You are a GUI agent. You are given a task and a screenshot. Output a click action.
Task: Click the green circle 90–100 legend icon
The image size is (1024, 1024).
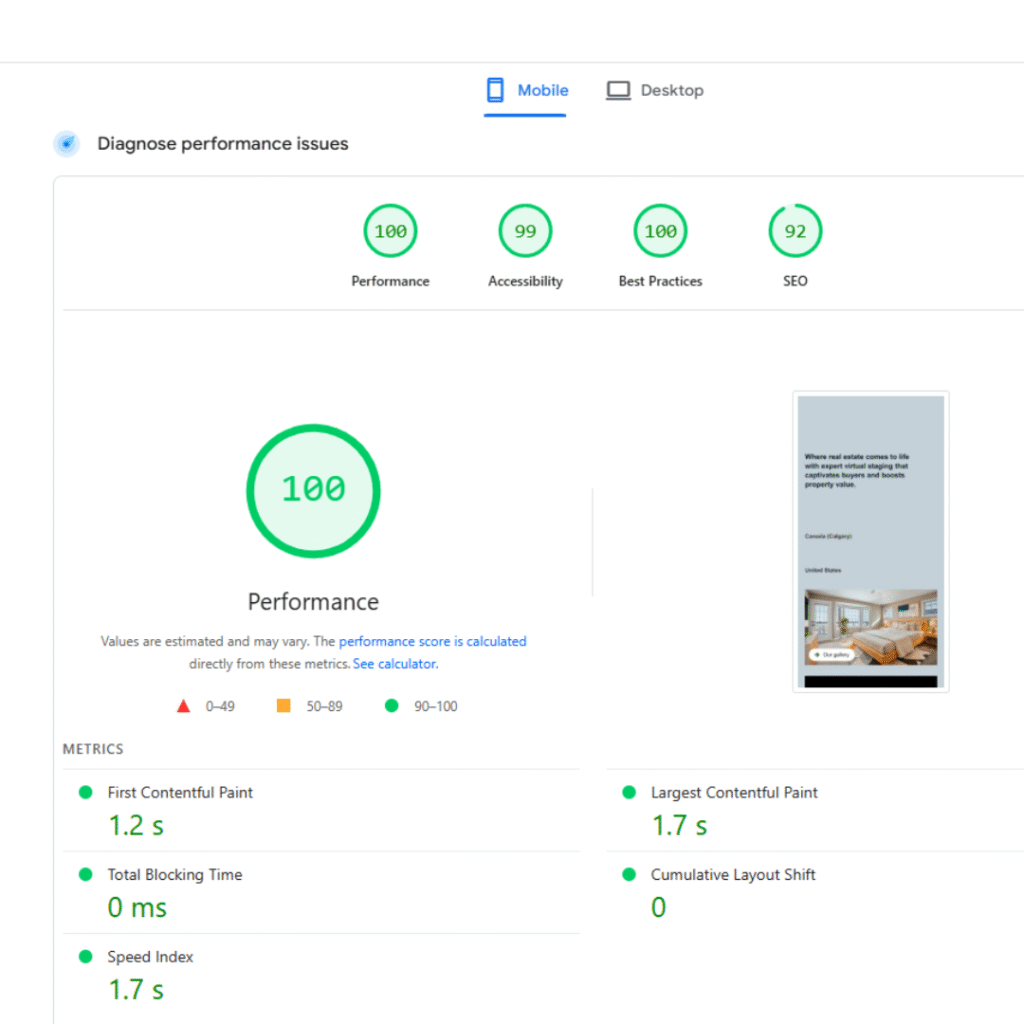[391, 705]
